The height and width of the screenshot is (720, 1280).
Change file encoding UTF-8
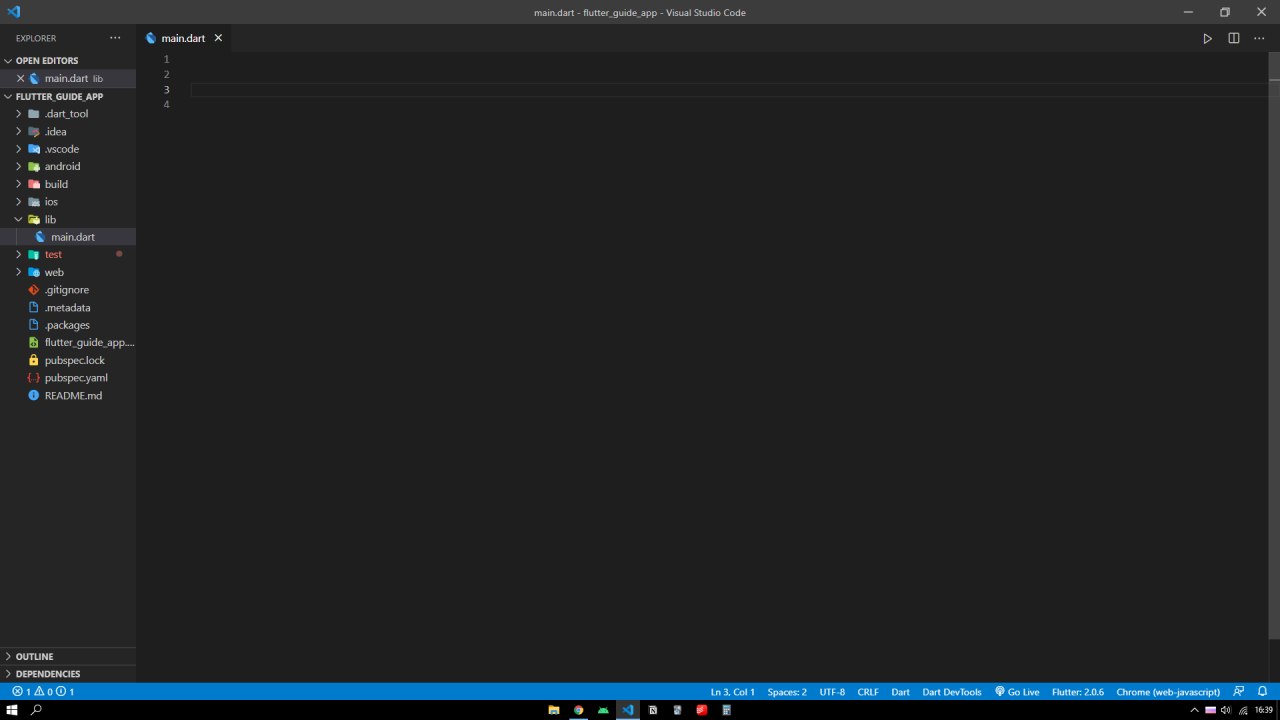tap(832, 692)
